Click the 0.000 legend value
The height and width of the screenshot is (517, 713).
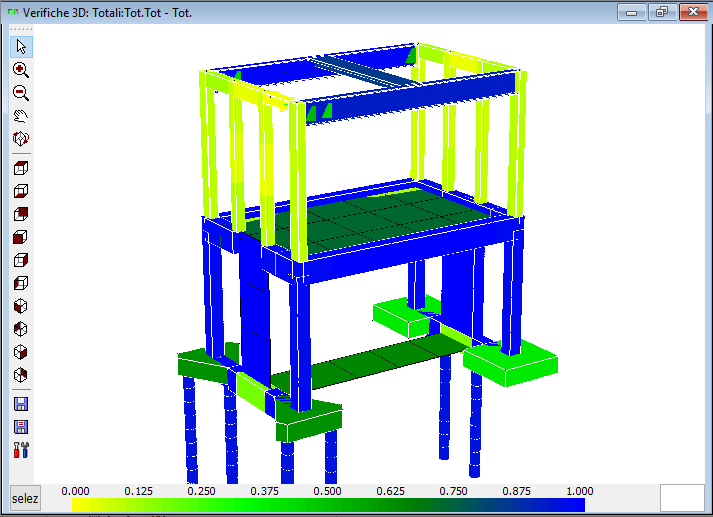pos(75,492)
